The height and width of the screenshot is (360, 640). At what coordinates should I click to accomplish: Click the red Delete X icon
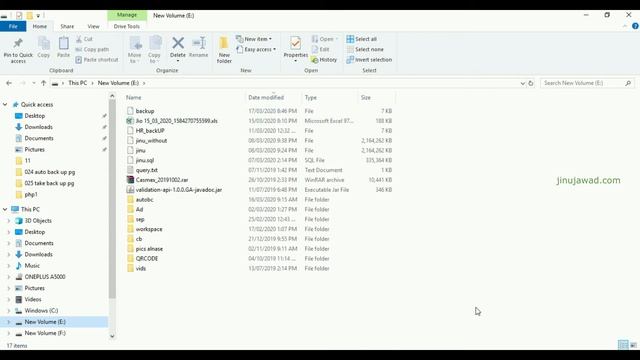click(x=178, y=43)
